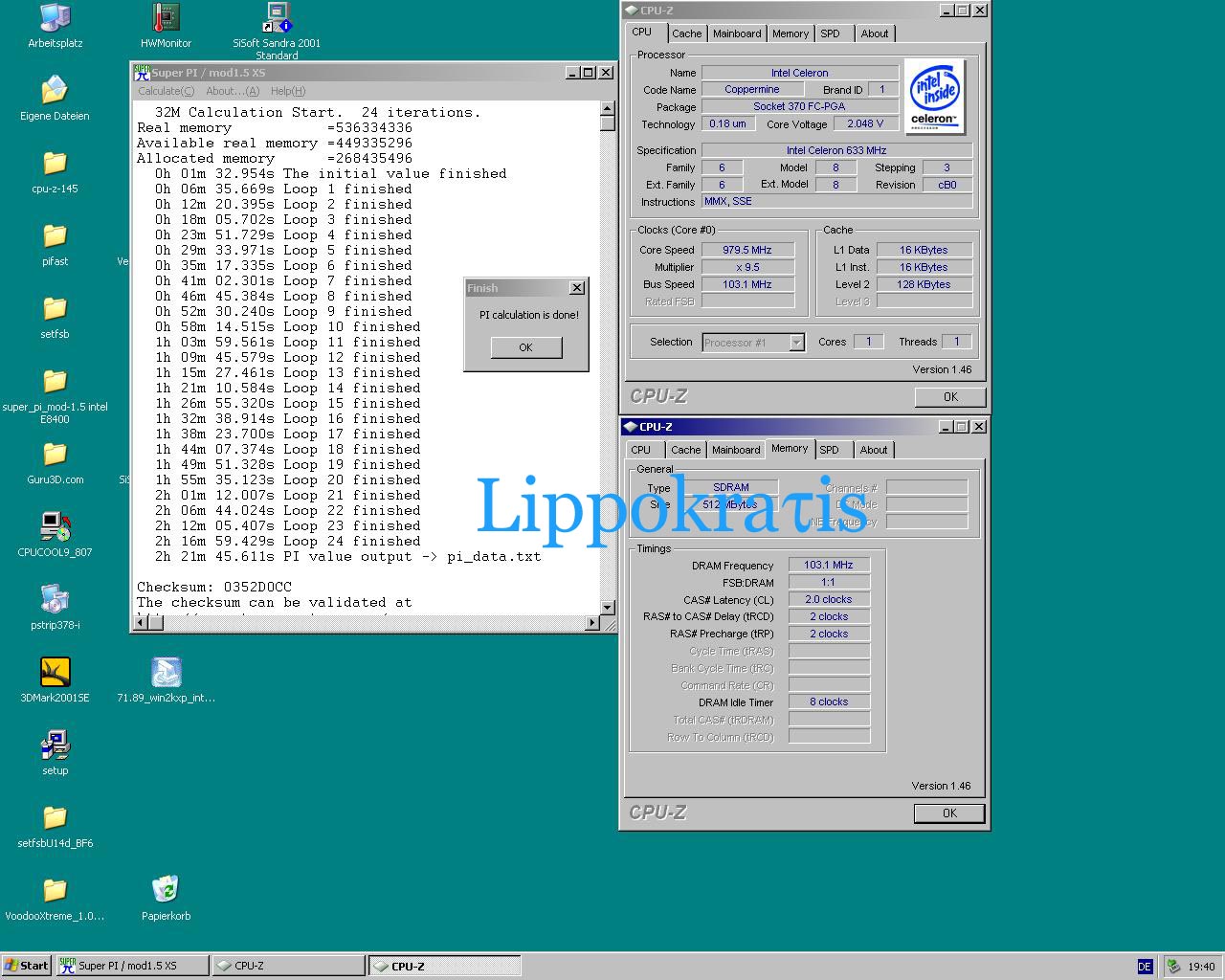Viewport: 1225px width, 980px height.
Task: Select the first CPU-Z taskbar button
Action: click(x=288, y=966)
